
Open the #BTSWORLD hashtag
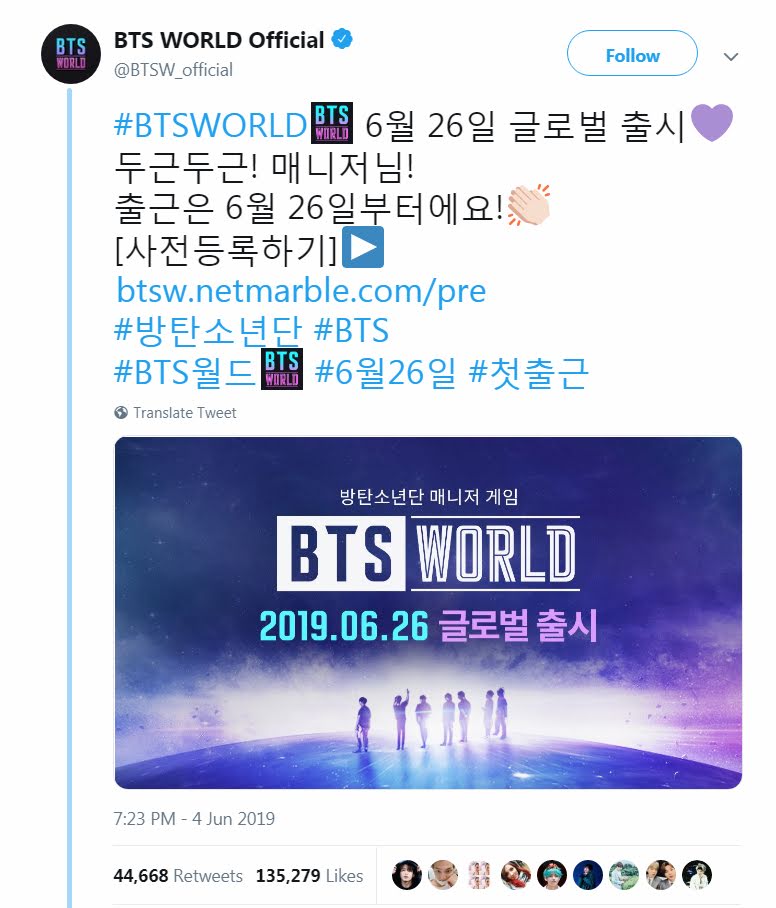(210, 125)
